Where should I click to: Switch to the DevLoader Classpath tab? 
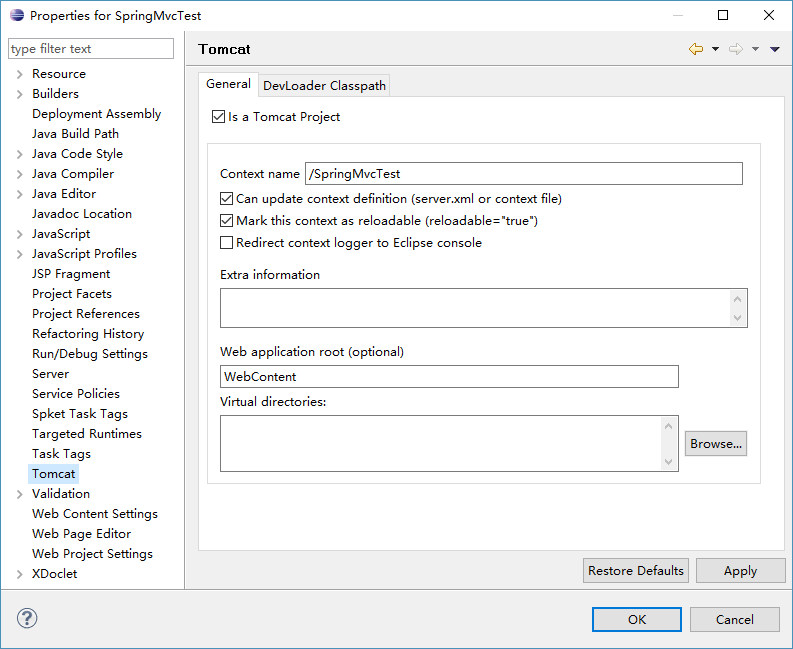point(324,86)
